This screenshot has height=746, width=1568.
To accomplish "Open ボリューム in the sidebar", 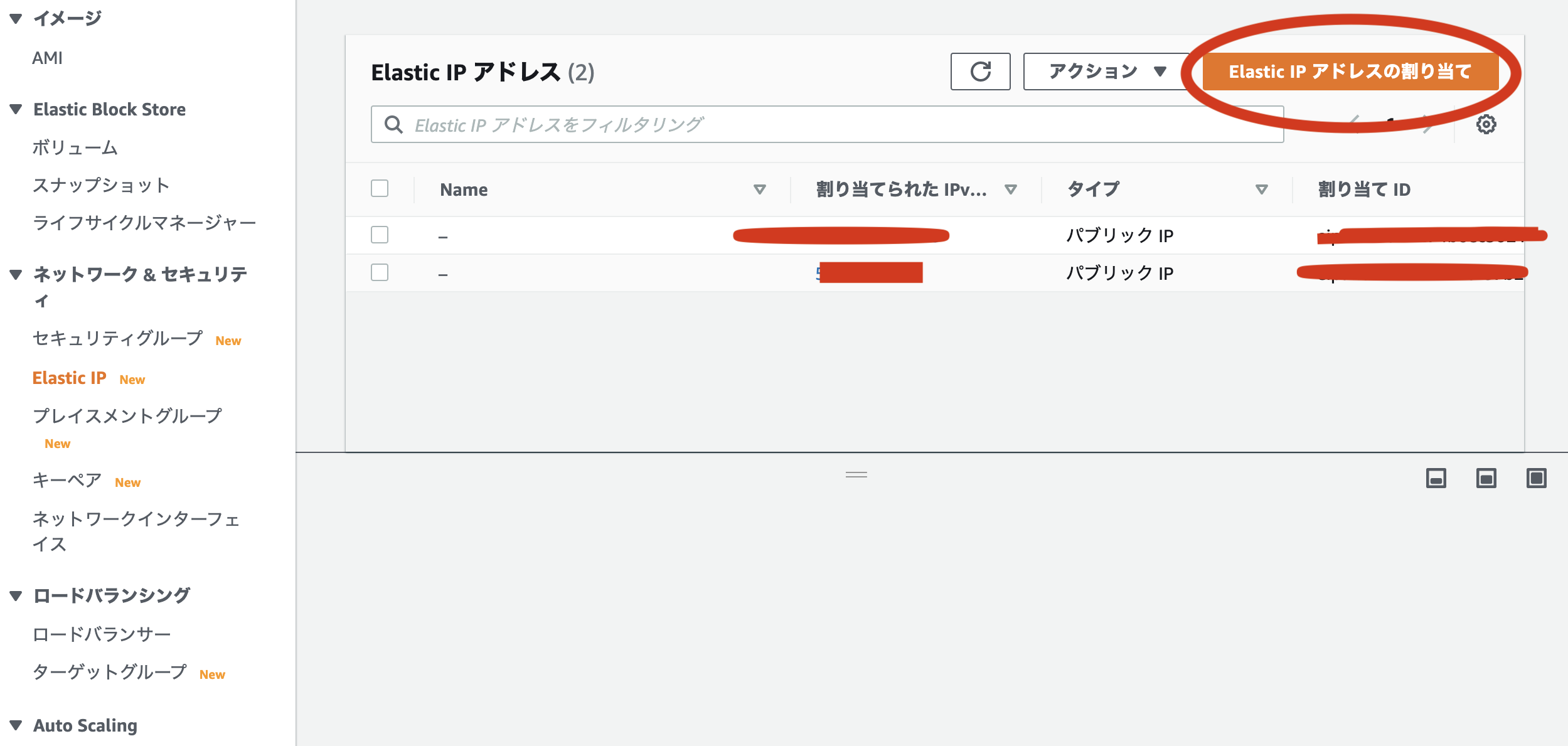I will (75, 147).
